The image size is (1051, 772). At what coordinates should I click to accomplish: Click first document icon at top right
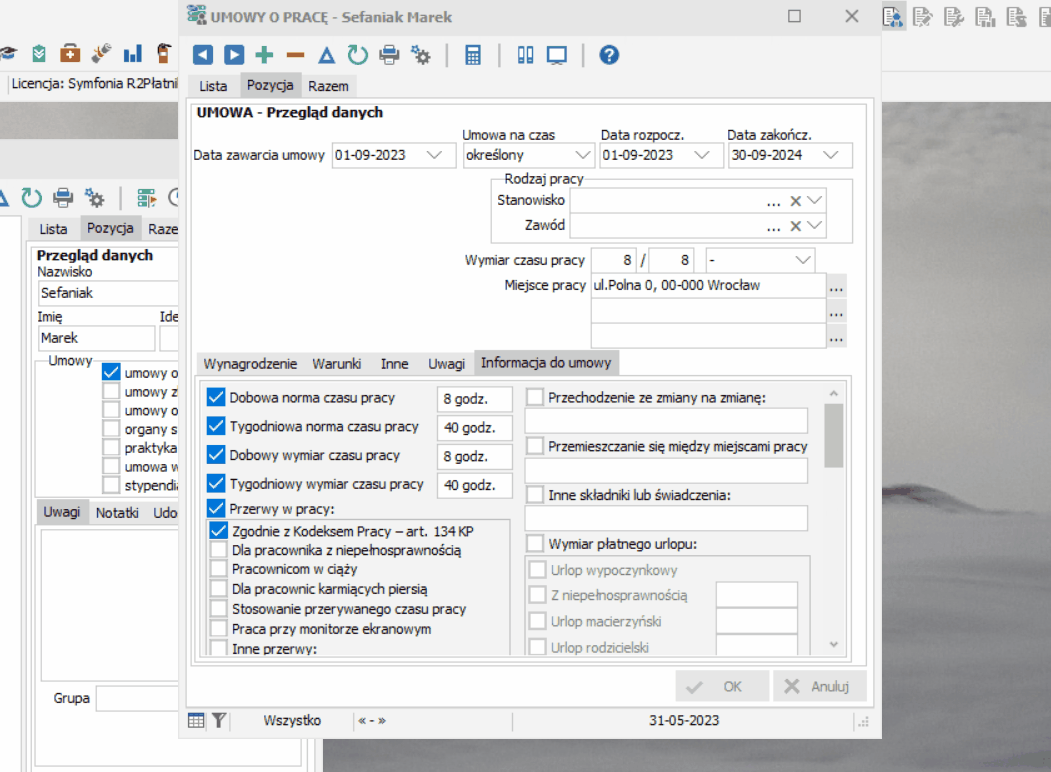point(892,17)
